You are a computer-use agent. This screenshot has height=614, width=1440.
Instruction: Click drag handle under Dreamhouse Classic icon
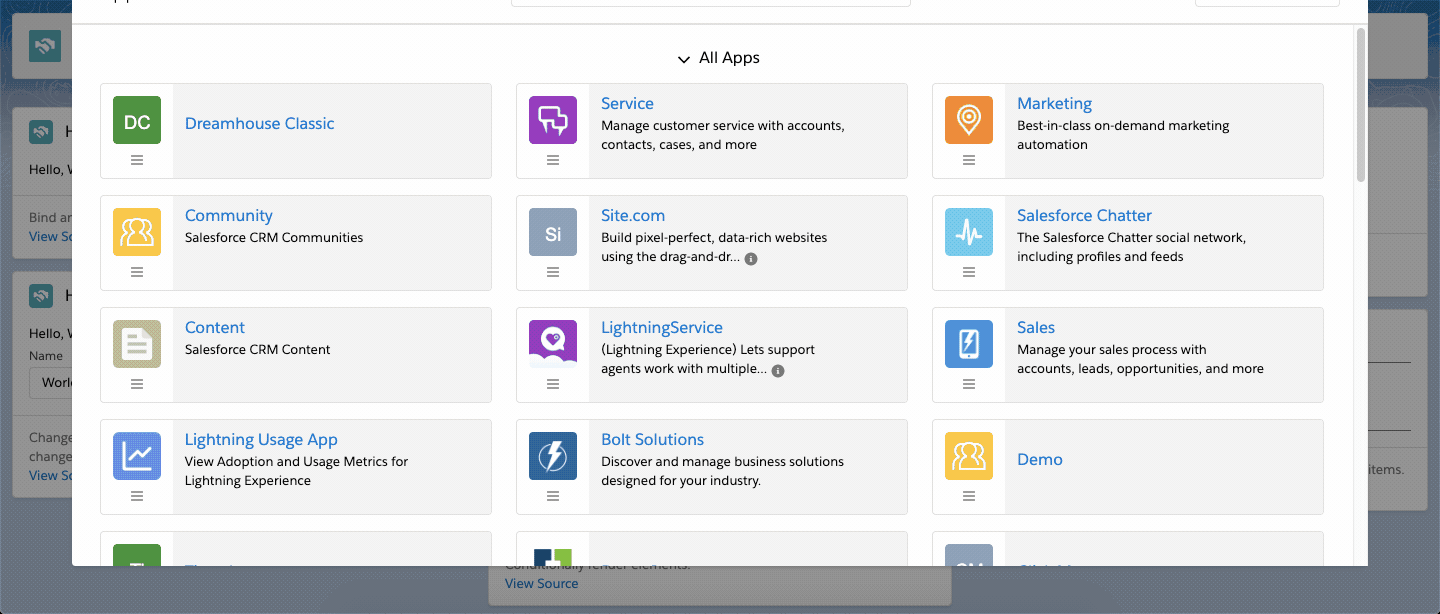pos(137,160)
